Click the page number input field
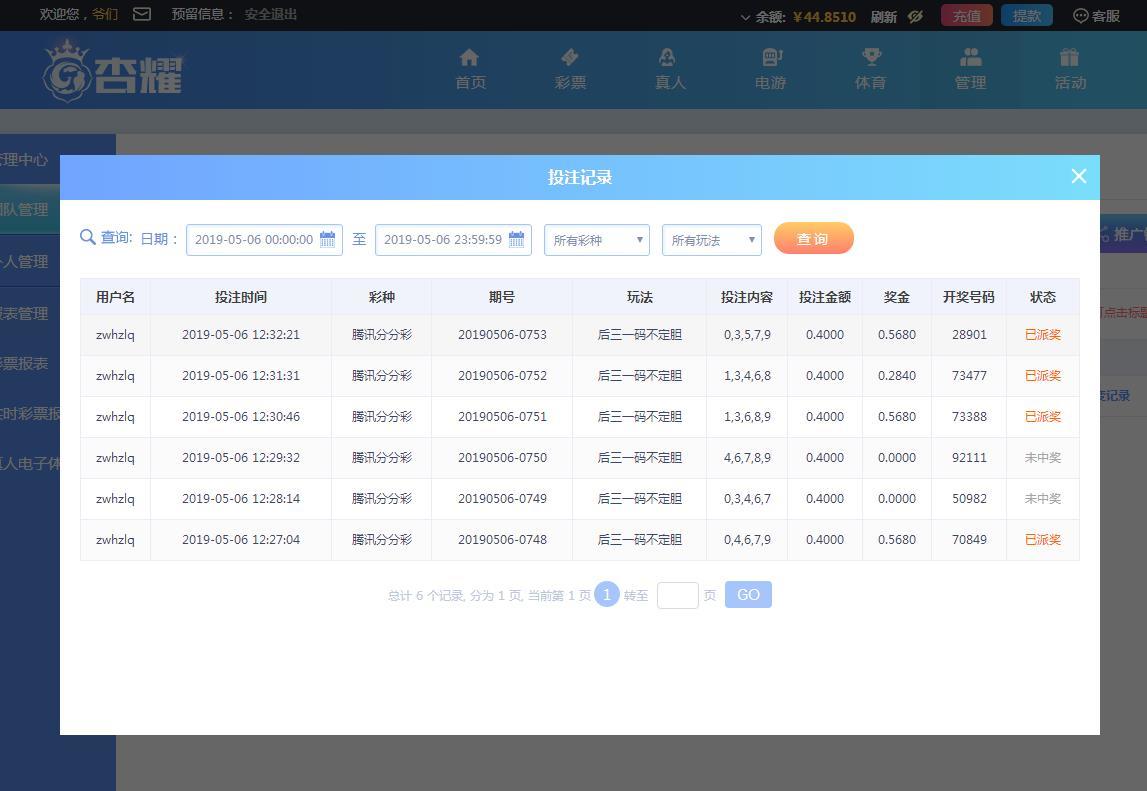This screenshot has height=791, width=1147. click(x=677, y=595)
